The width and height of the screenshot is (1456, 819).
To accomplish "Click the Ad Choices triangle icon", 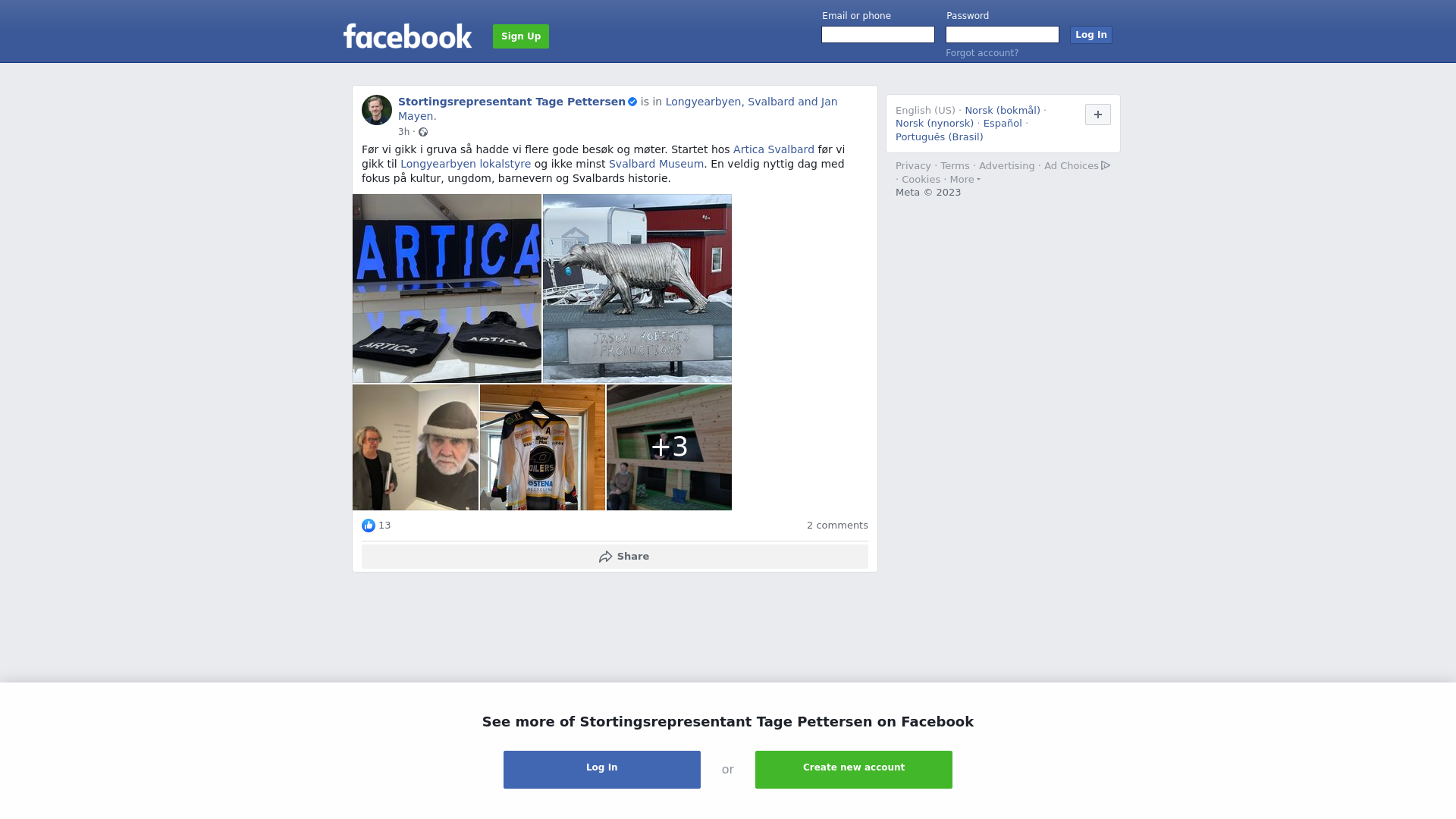I will 1106,165.
